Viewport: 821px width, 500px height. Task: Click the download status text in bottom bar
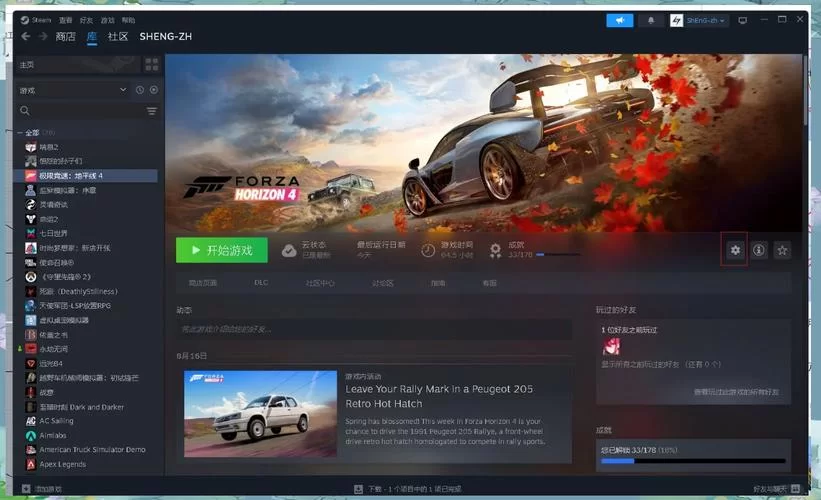414,489
